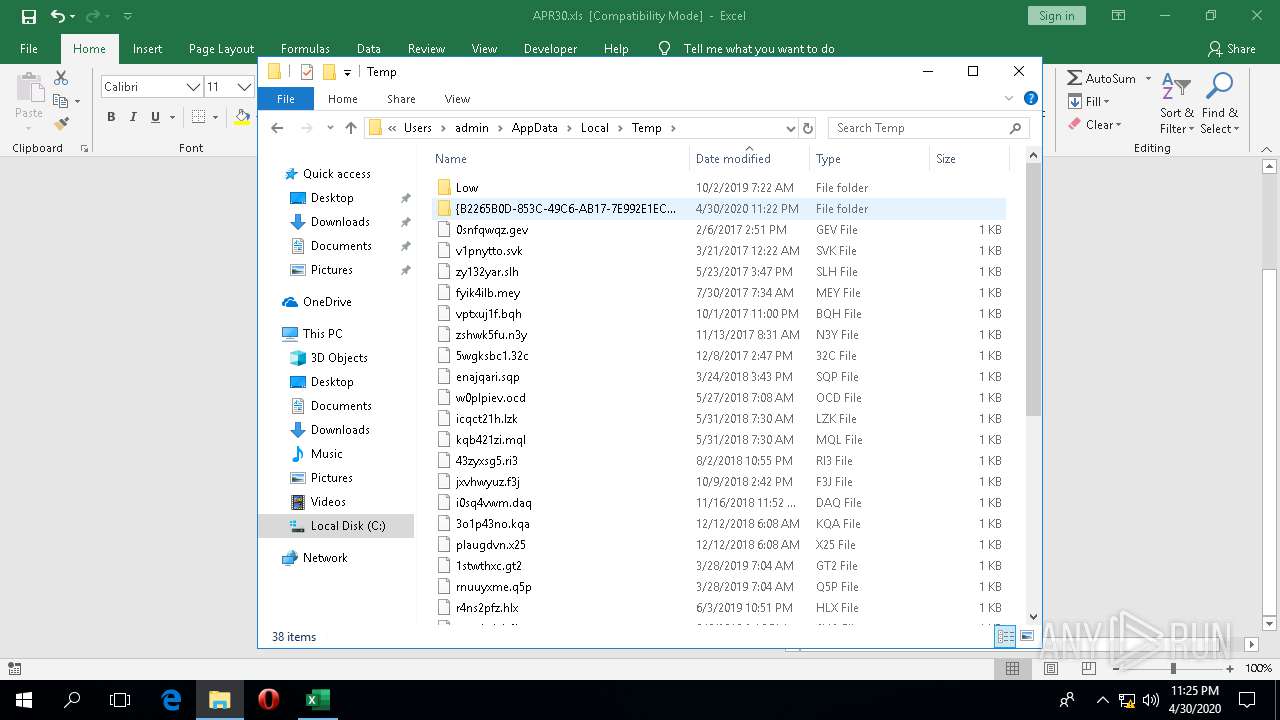Apply Underline formatting in Excel
The image size is (1280, 720).
[155, 117]
